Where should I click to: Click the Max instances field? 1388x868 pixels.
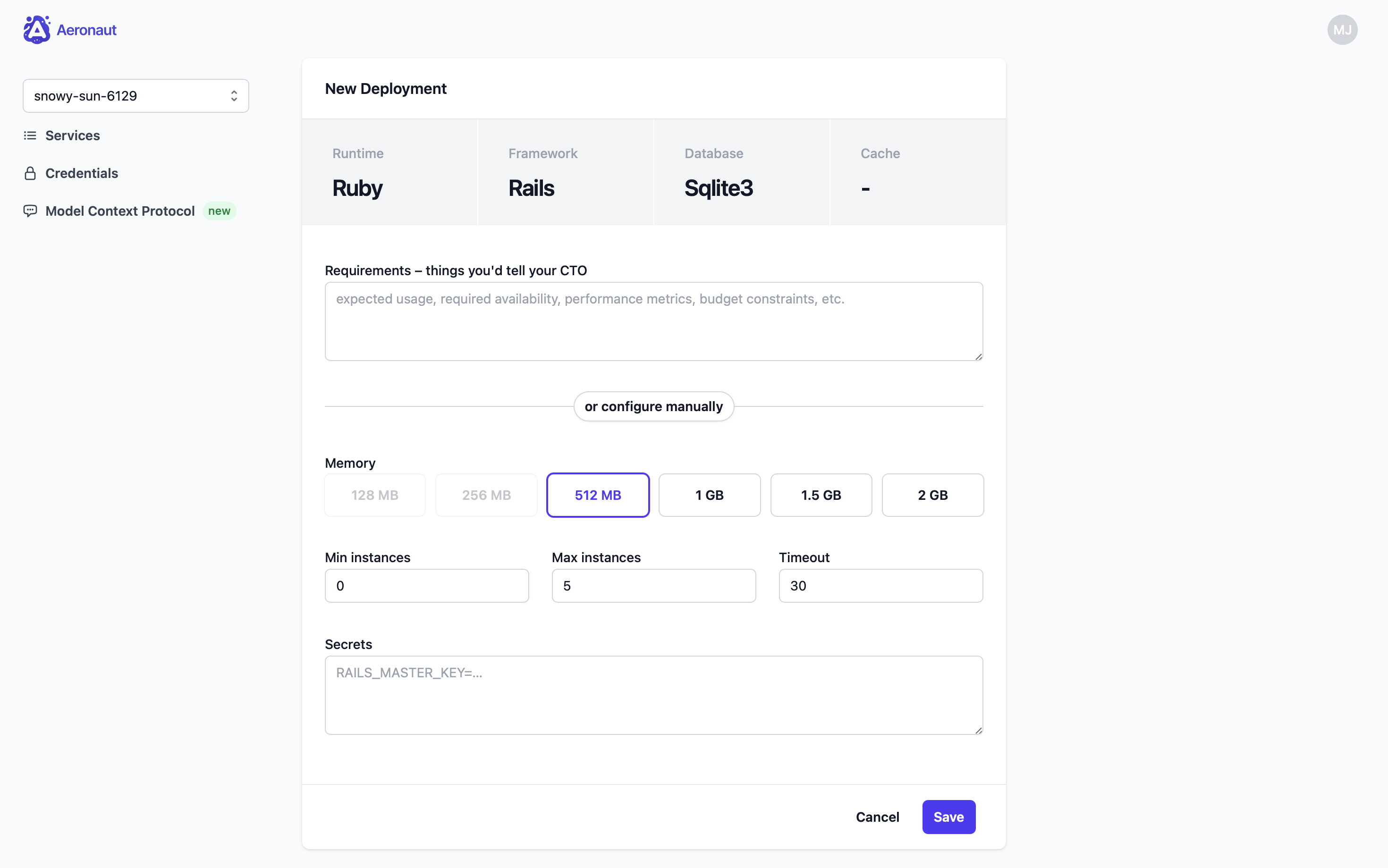[654, 586]
